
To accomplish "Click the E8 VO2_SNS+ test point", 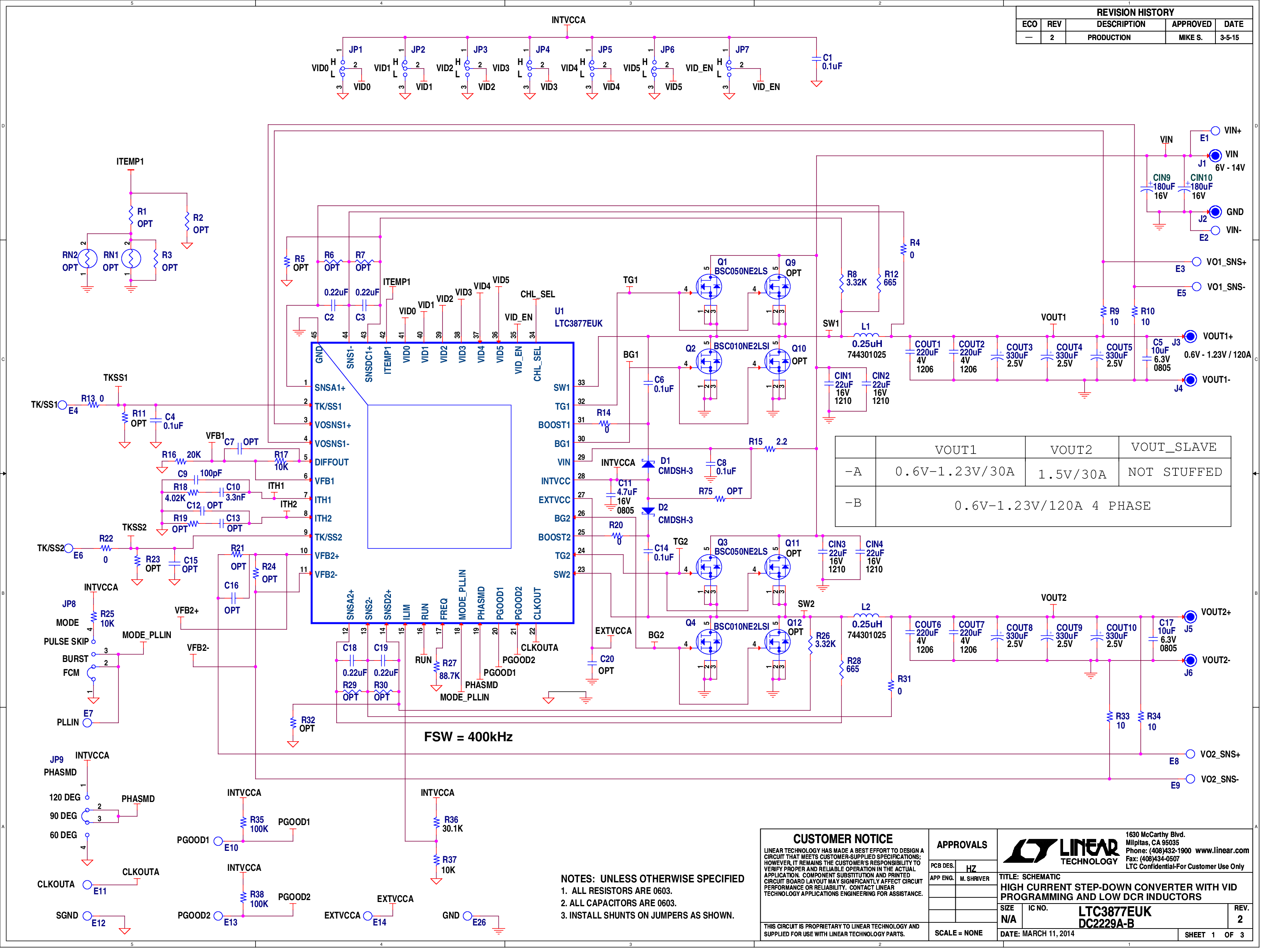I will coord(1190,755).
